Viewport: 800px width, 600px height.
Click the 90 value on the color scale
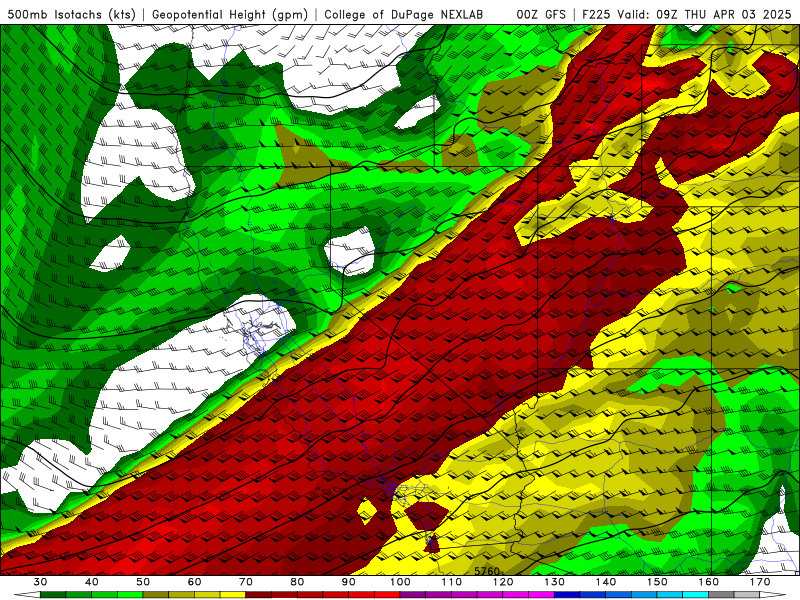click(349, 582)
